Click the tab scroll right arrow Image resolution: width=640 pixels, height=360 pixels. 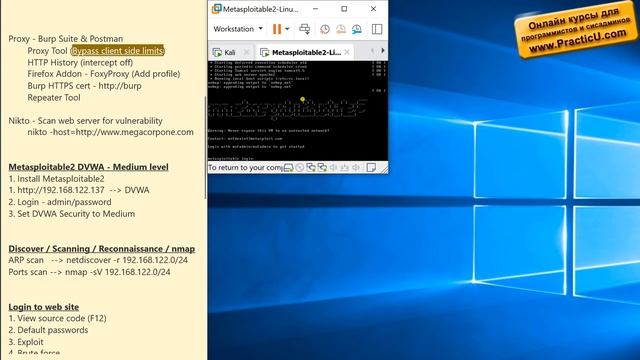(383, 51)
